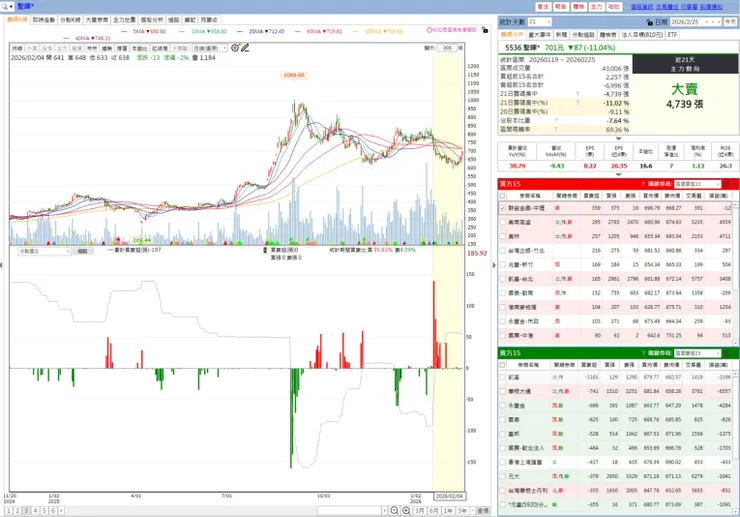
Task: Switch to the 即時走勢 tab
Action: point(44,20)
